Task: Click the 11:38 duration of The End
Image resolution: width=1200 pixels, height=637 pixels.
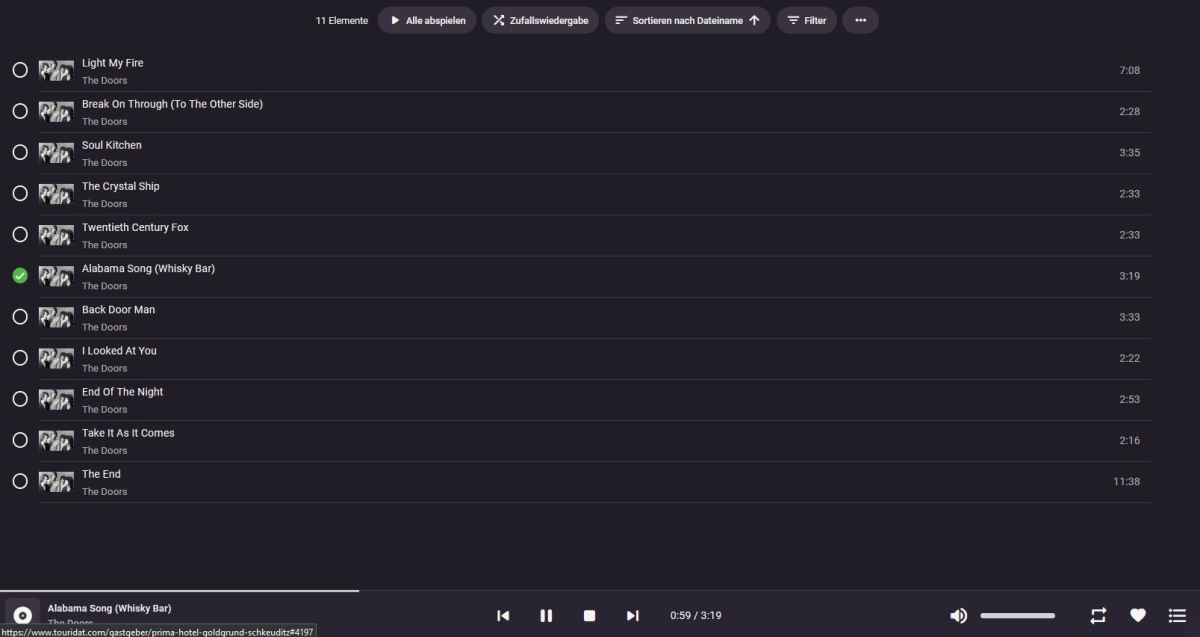Action: coord(1126,481)
